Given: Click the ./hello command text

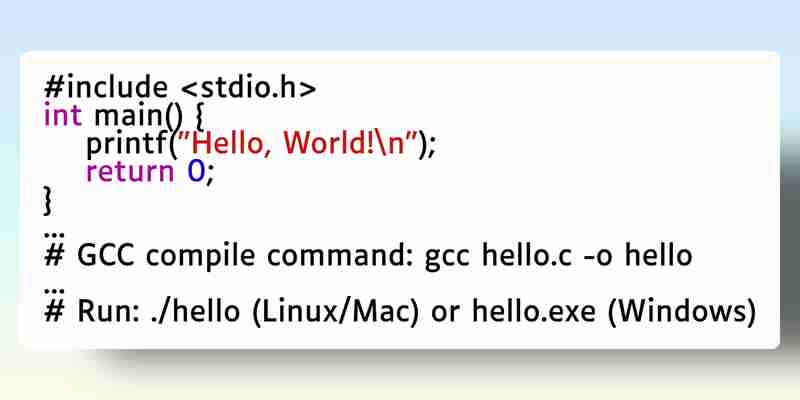Looking at the screenshot, I should pyautogui.click(x=195, y=311).
